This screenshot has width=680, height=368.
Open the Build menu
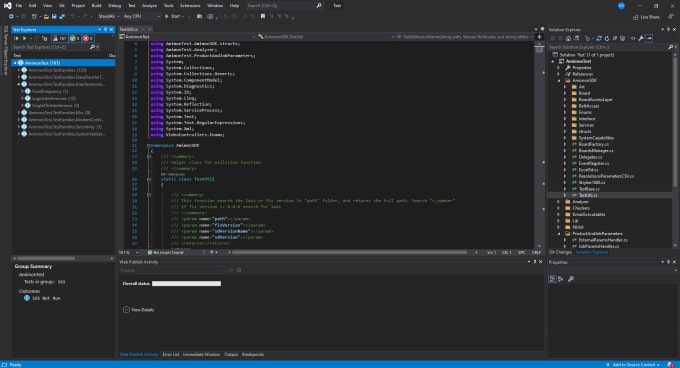[96, 6]
